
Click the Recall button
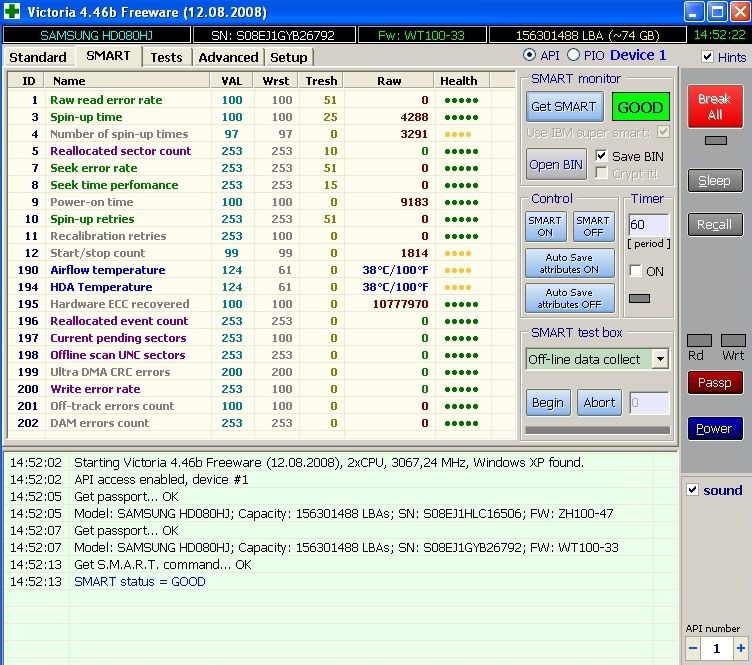[x=715, y=225]
